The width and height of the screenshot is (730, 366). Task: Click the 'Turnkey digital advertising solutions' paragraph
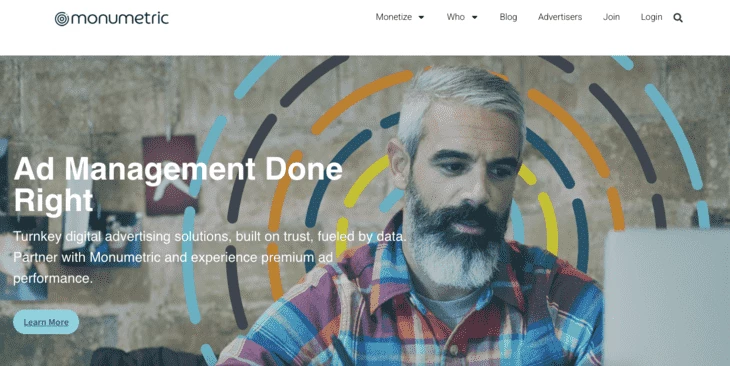pos(210,257)
